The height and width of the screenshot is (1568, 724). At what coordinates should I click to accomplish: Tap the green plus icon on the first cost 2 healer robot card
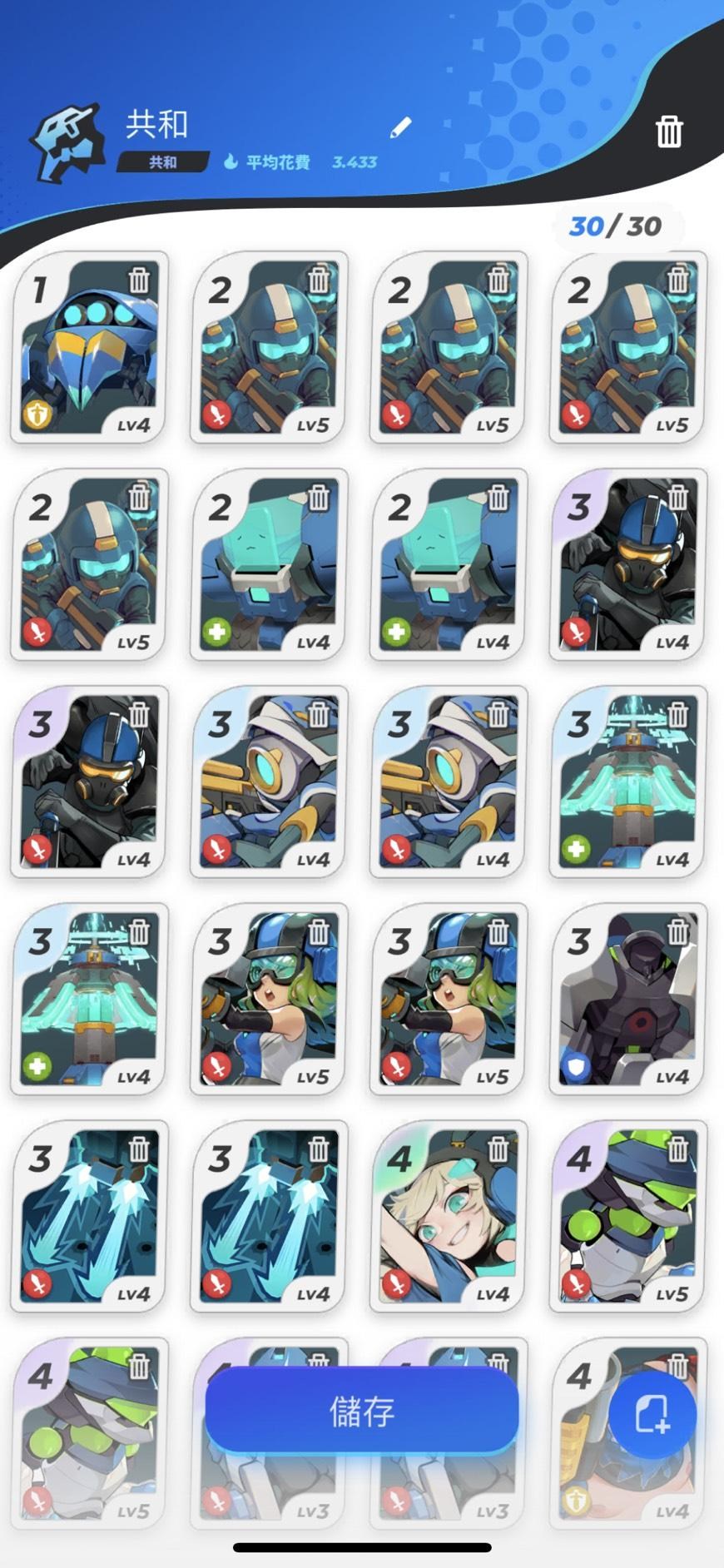217,632
